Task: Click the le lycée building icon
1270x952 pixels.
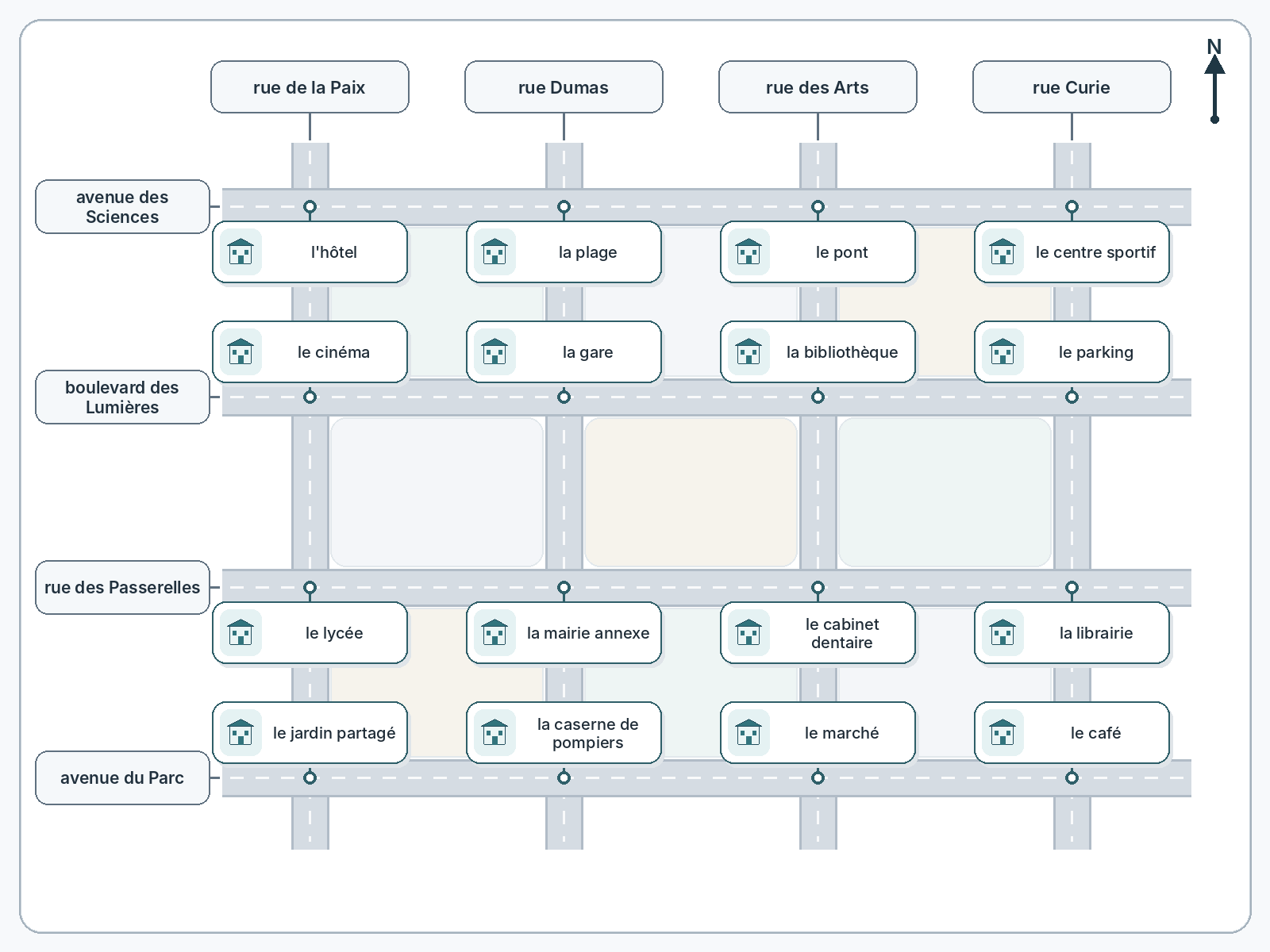Action: (241, 633)
